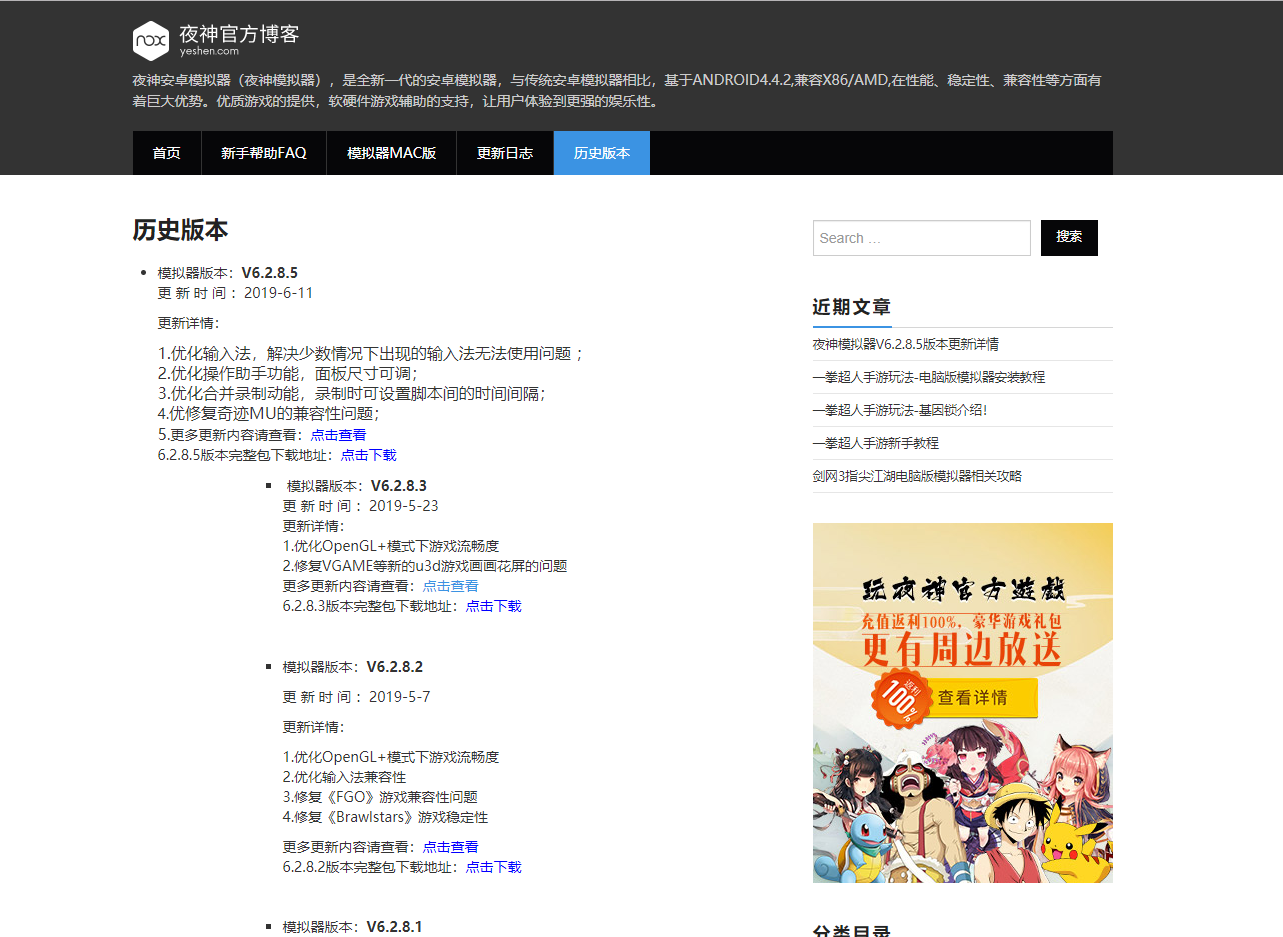Click line 2.优化操作助手功能，面板尺寸可调
Image resolution: width=1283 pixels, height=937 pixels.
click(288, 373)
